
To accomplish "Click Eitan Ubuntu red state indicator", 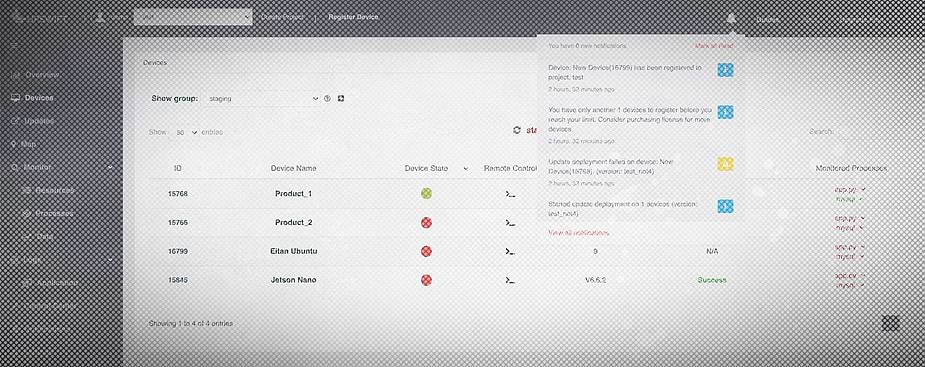I will pyautogui.click(x=427, y=251).
